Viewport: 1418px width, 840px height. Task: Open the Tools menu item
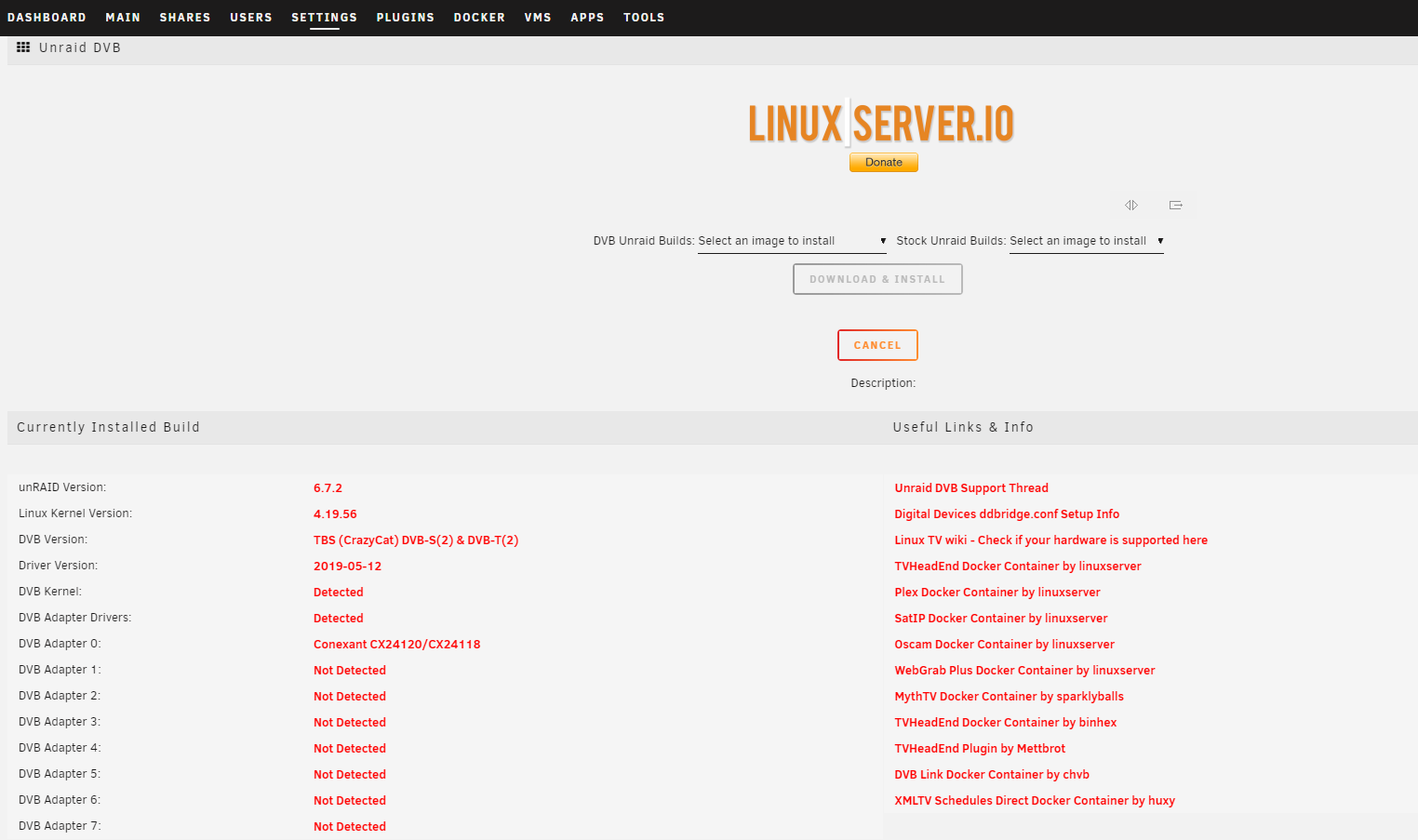[x=644, y=18]
